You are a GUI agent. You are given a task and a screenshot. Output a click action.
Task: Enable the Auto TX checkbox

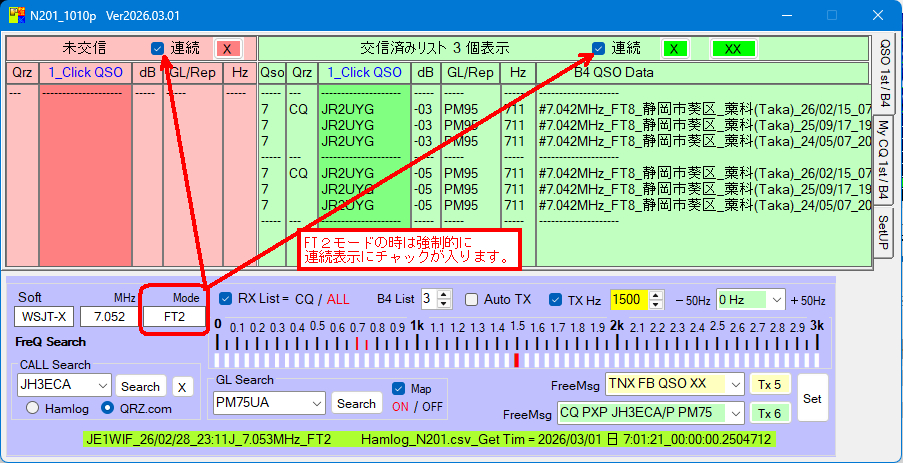tap(472, 298)
